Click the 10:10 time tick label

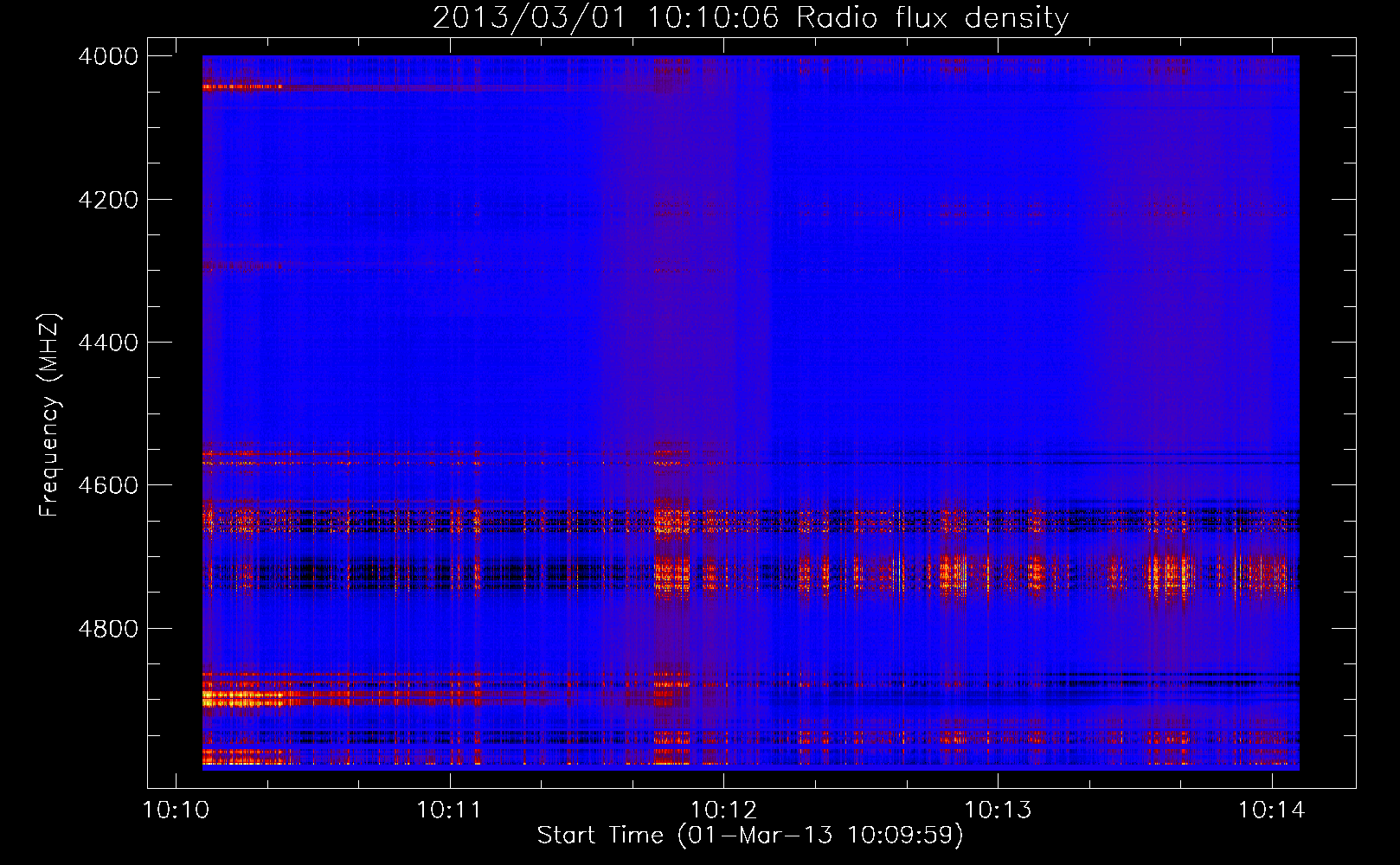pyautogui.click(x=176, y=811)
